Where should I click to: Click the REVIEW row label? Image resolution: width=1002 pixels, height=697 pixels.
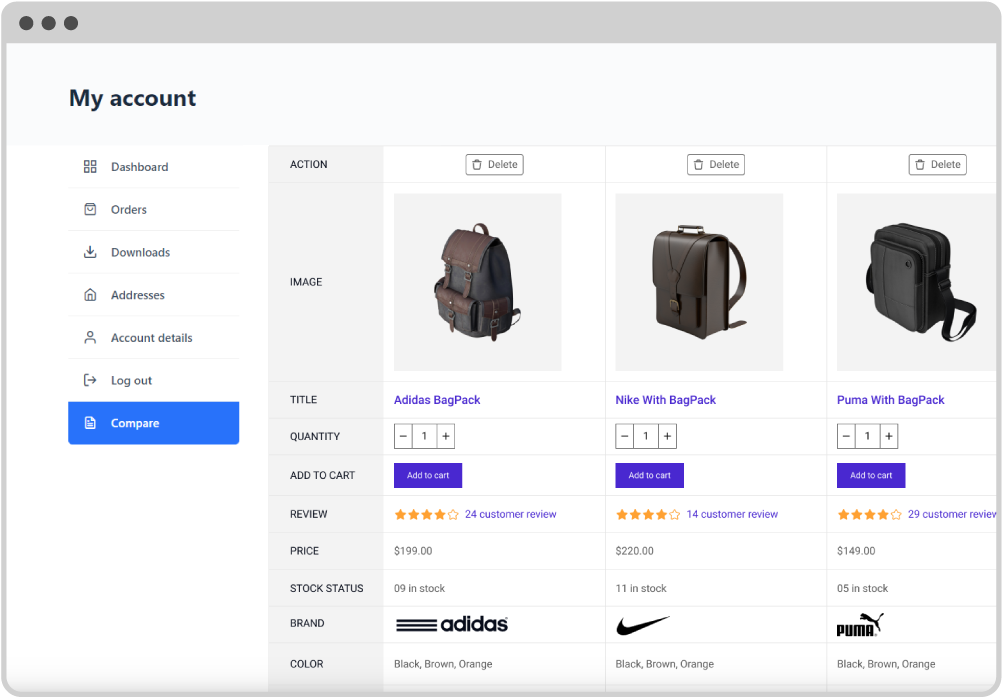coord(309,514)
